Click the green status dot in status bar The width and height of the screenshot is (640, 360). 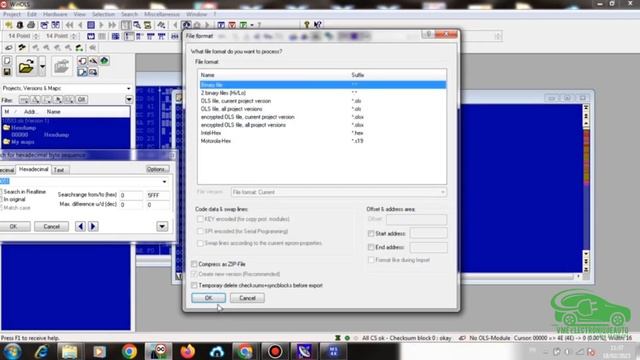(x=347, y=338)
